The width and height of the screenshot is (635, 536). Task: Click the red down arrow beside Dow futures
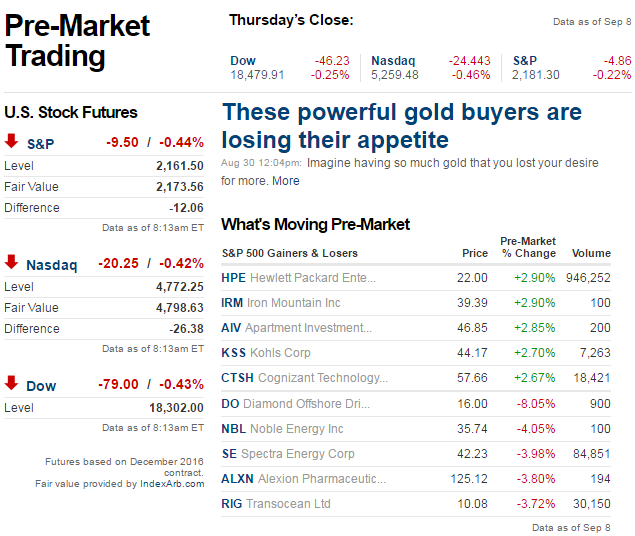12,383
